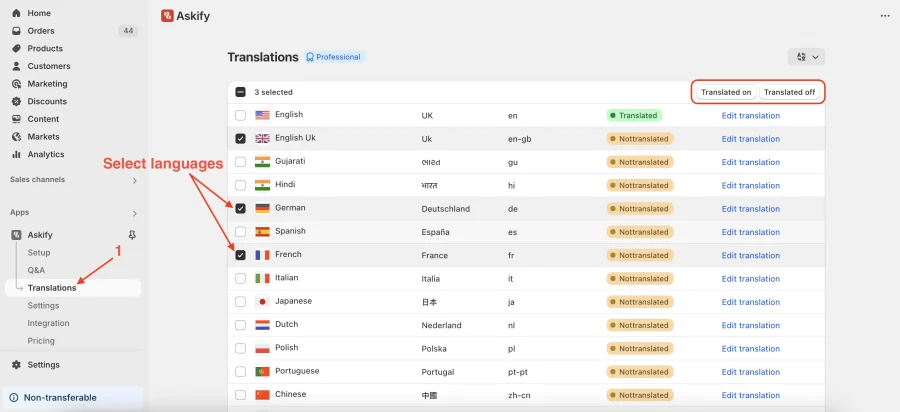The image size is (900, 412).
Task: Check the Spanish language checkbox
Action: (240, 232)
